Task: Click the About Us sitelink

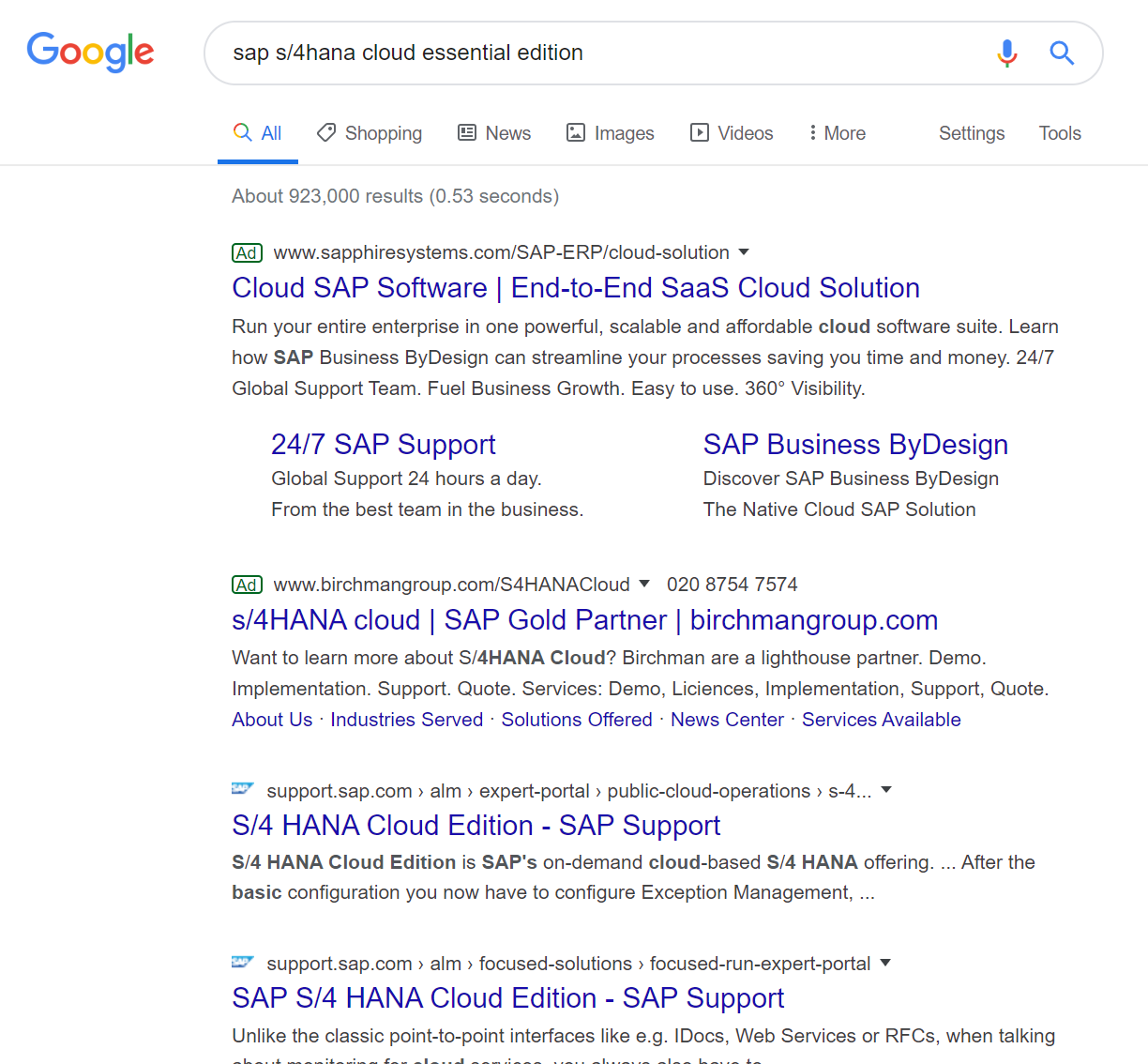Action: [x=272, y=720]
